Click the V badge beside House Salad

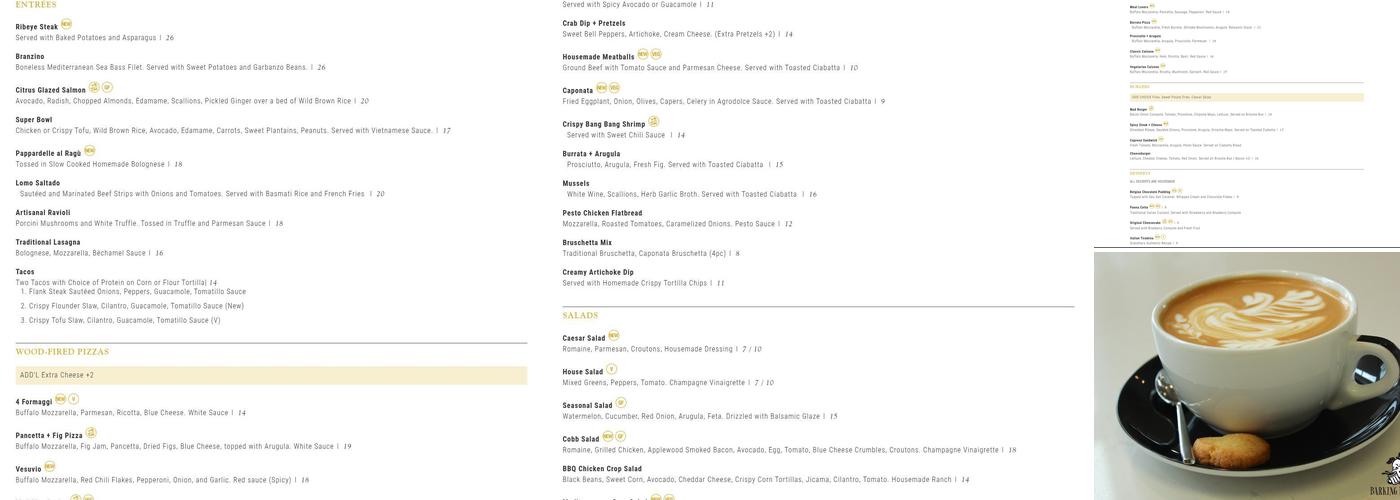tap(612, 369)
